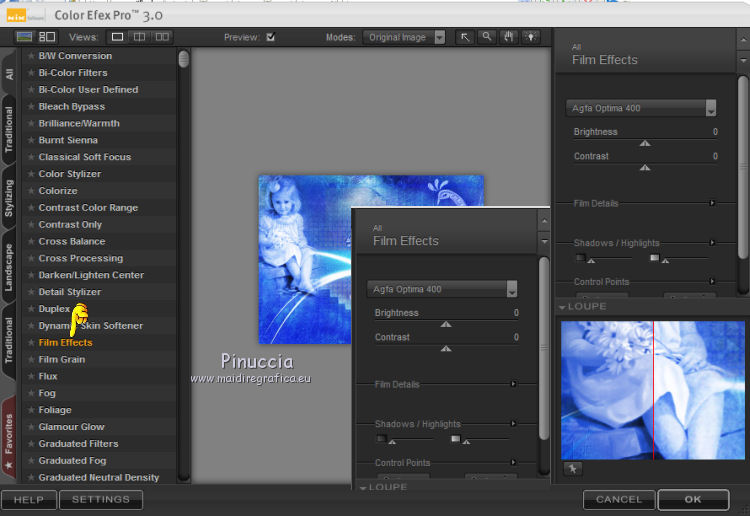This screenshot has height=516, width=750.
Task: Toggle favorite star for Glamour Glow
Action: [x=31, y=427]
